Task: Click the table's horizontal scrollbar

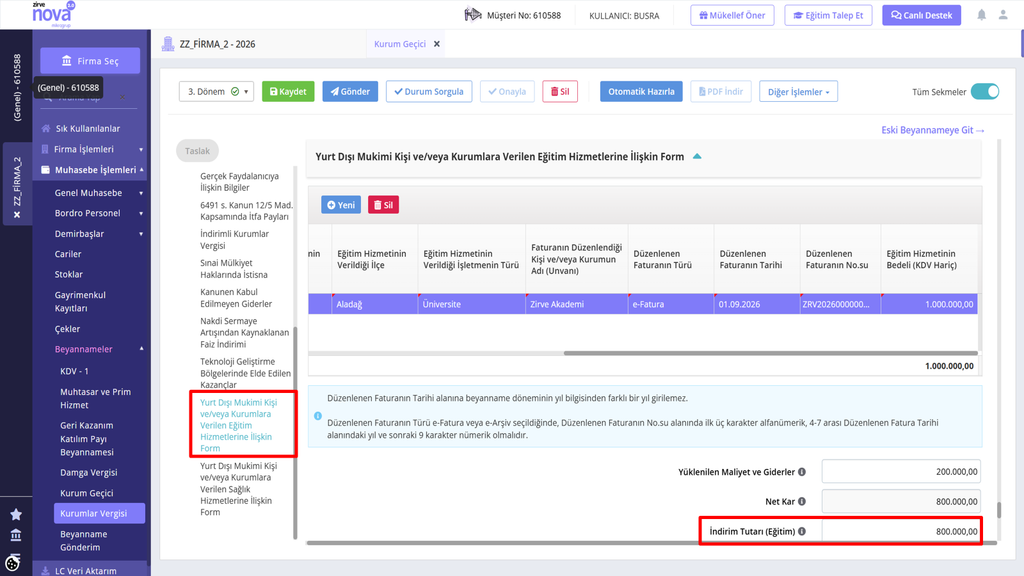Action: point(771,353)
